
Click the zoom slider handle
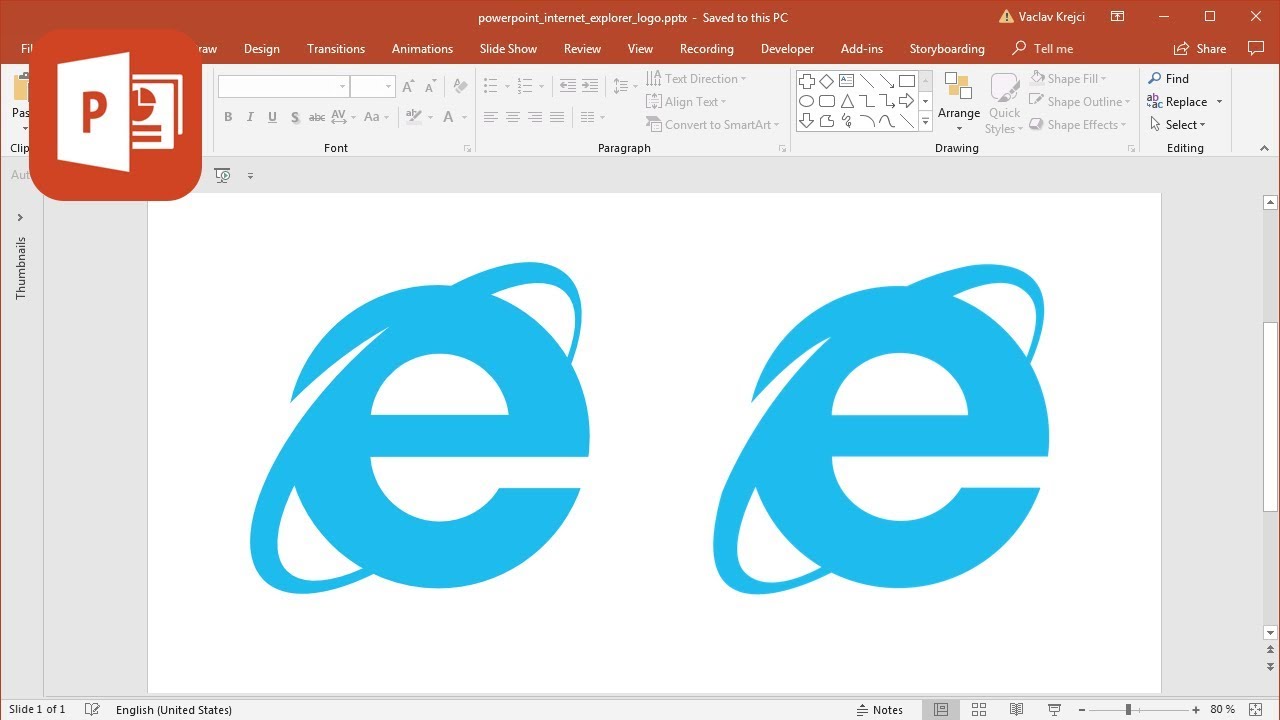(1128, 709)
